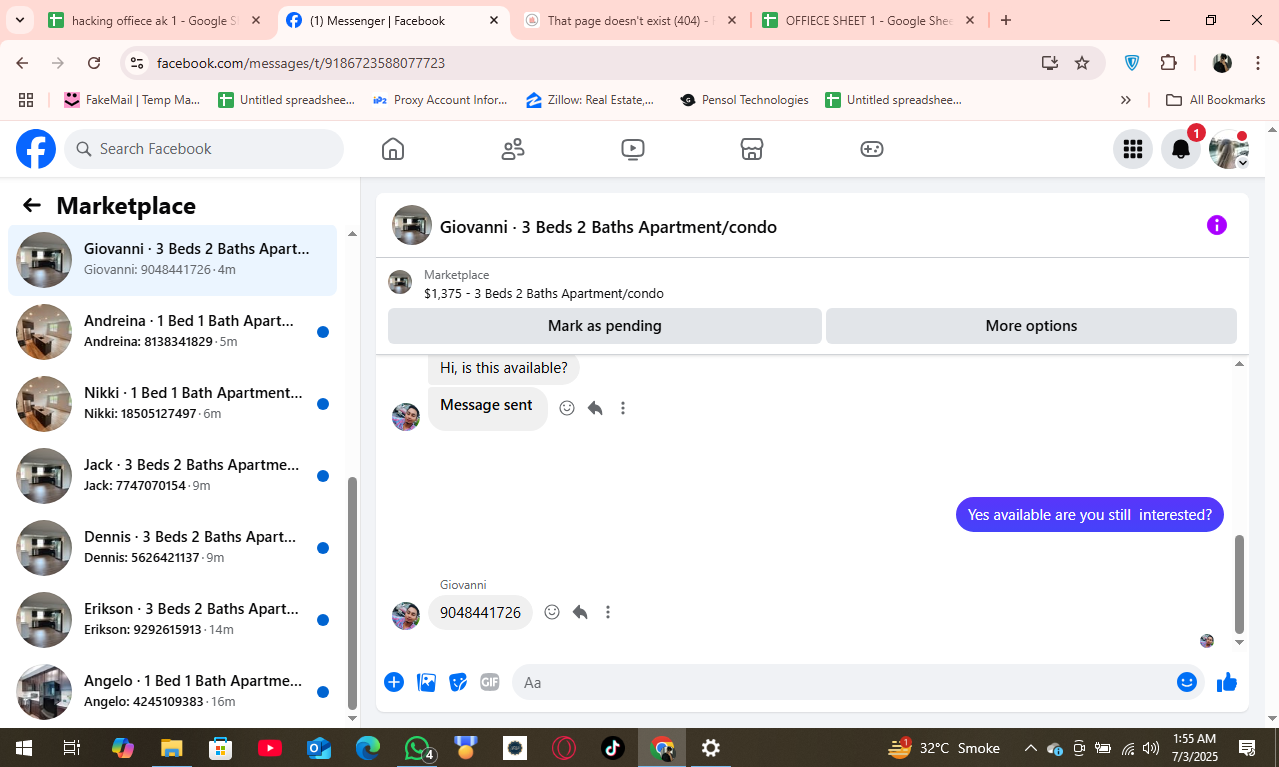Viewport: 1279px width, 767px height.
Task: Open Chrome three-dot menu
Action: [x=1258, y=63]
